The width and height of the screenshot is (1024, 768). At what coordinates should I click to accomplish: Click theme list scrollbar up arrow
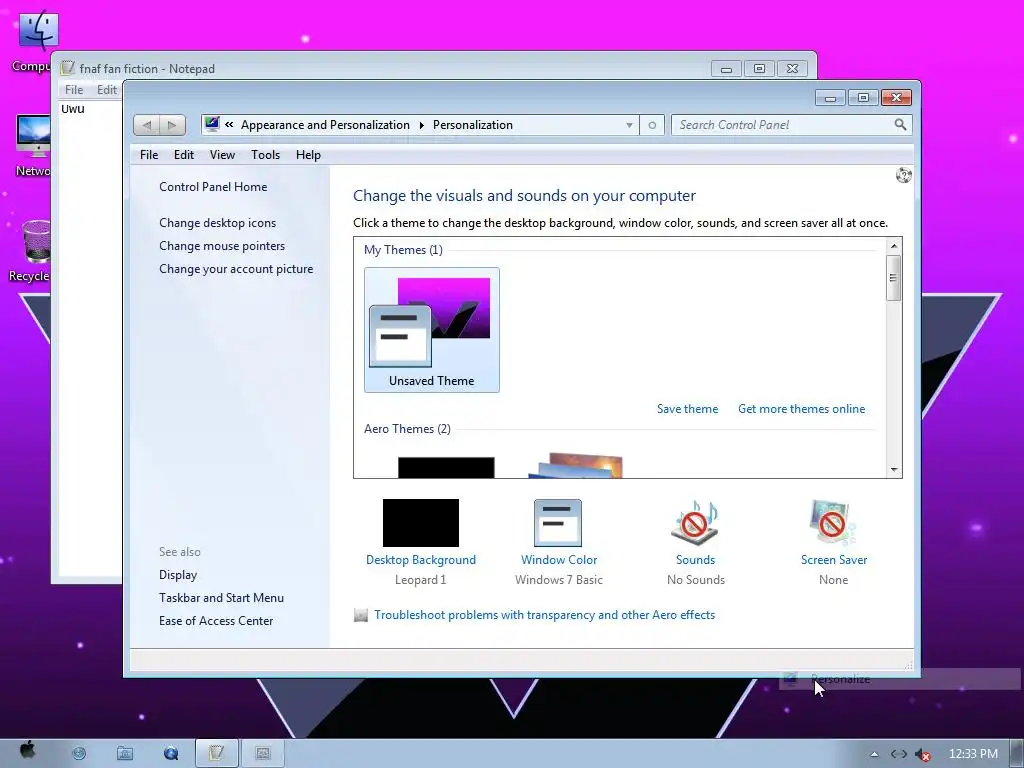tap(894, 246)
